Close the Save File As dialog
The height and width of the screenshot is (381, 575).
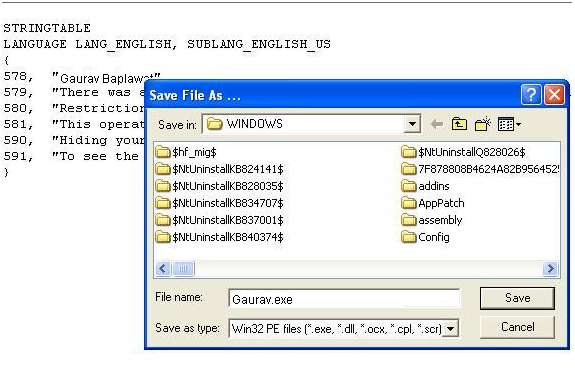[x=554, y=95]
